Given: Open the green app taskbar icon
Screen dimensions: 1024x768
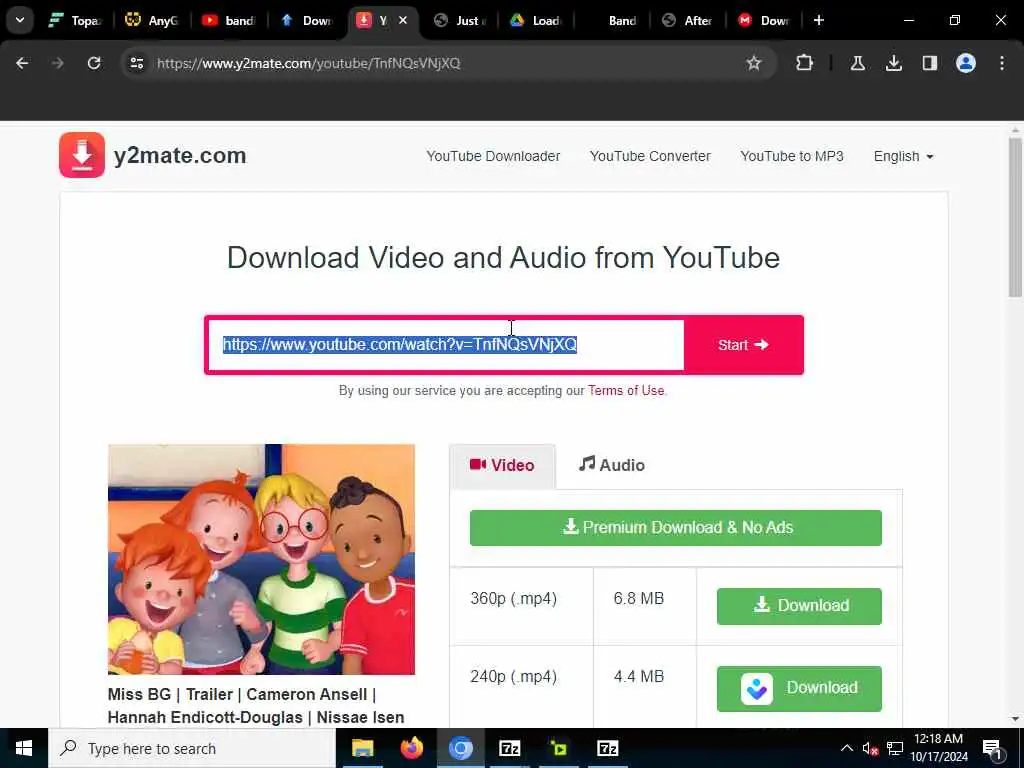Looking at the screenshot, I should point(558,748).
